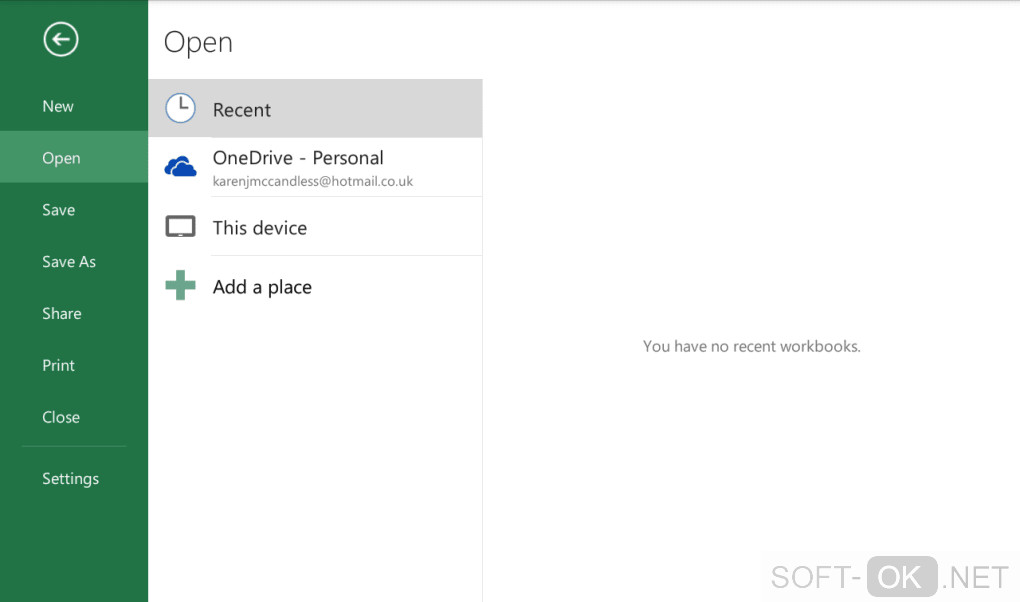Choose Save As in the sidebar

[x=69, y=262]
